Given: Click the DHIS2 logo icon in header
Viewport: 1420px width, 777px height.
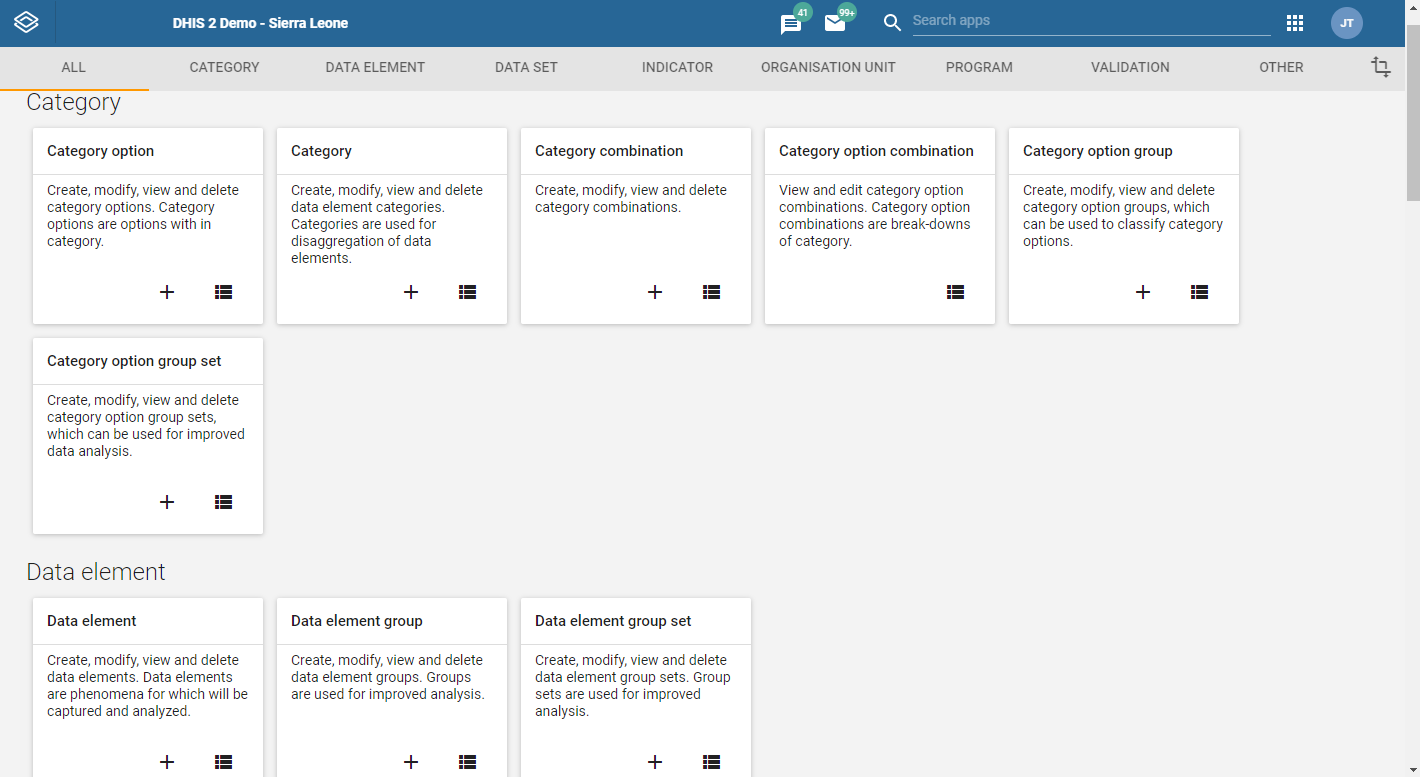Looking at the screenshot, I should tap(26, 22).
